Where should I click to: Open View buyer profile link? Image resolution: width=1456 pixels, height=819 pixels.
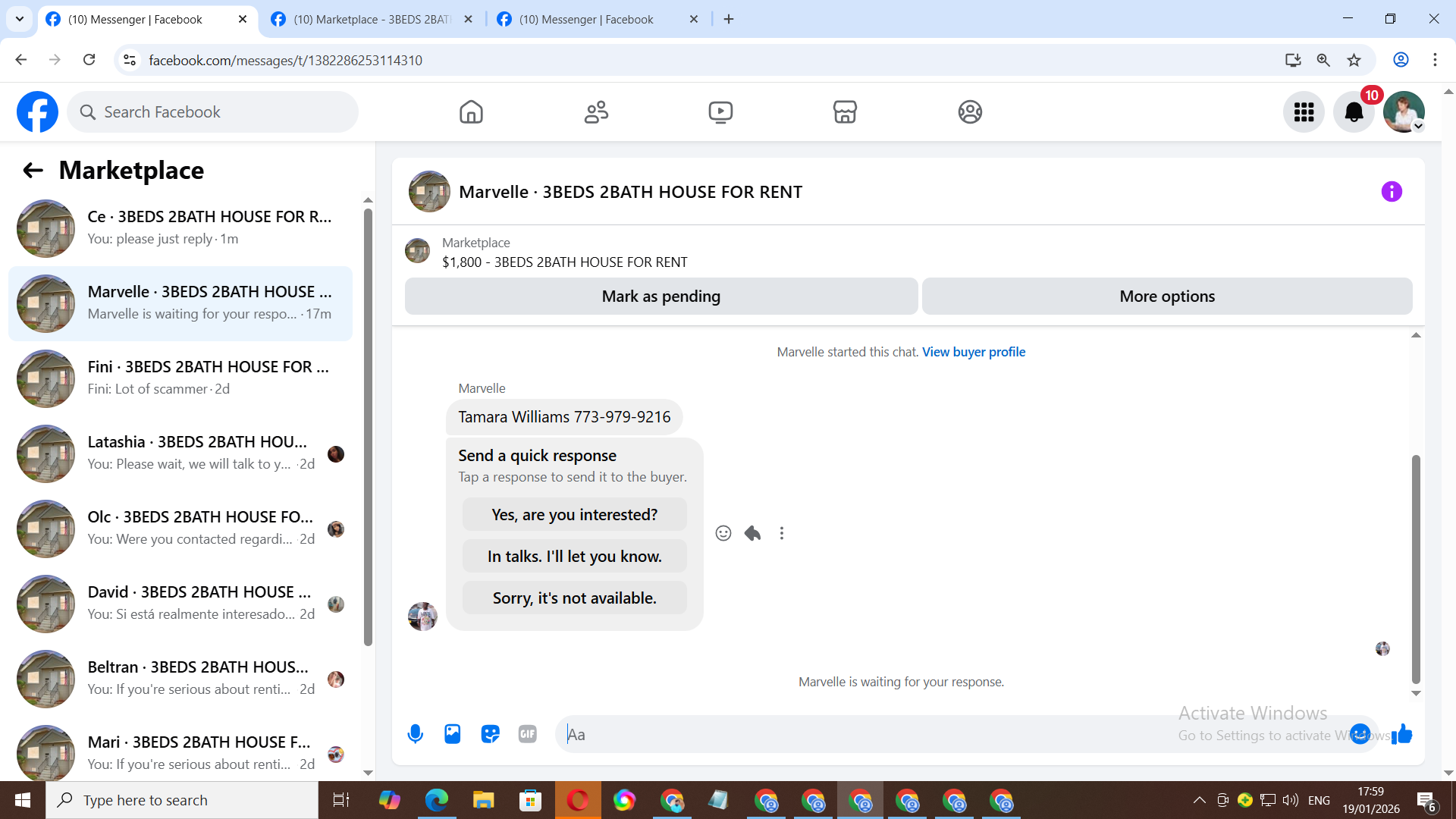973,352
